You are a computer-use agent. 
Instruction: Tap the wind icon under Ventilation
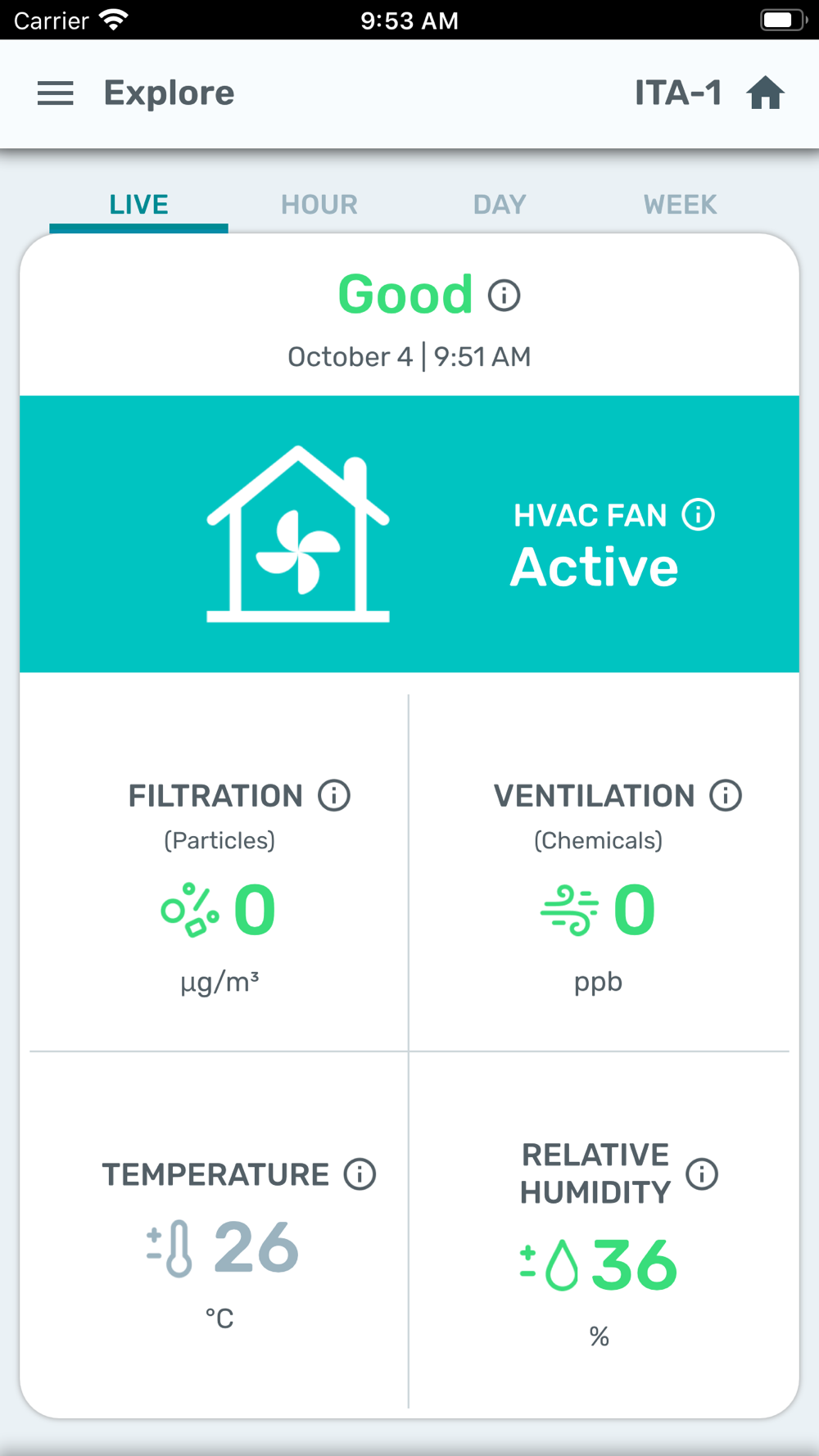pyautogui.click(x=569, y=910)
